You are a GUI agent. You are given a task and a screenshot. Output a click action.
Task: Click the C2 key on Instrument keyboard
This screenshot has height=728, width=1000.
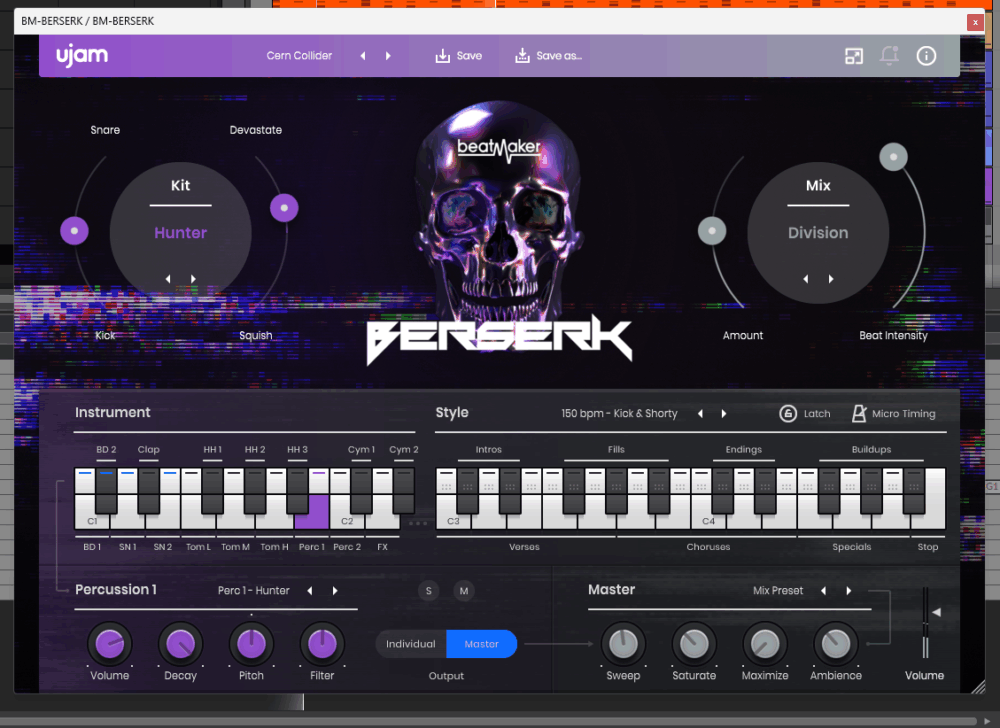(347, 520)
